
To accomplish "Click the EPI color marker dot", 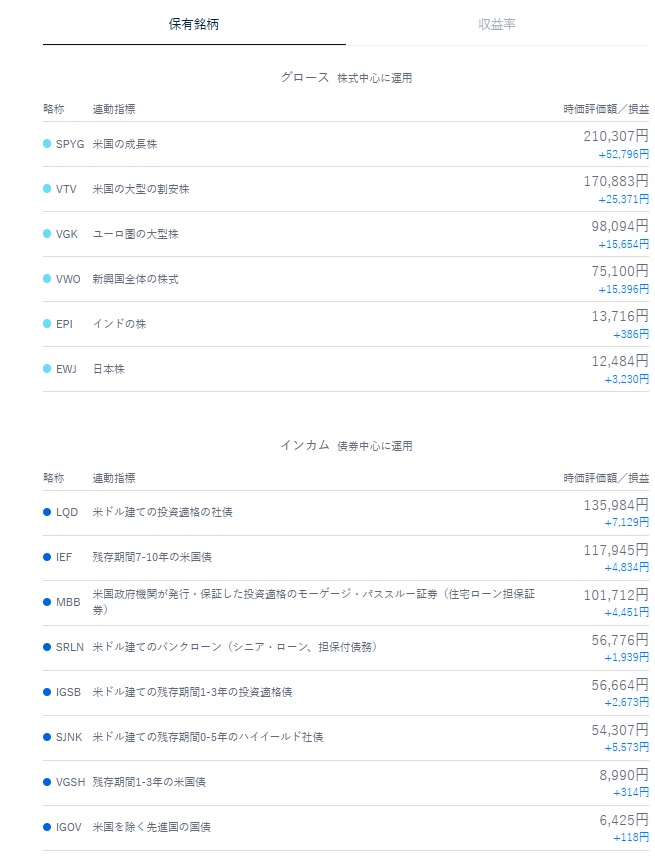I will [x=47, y=324].
